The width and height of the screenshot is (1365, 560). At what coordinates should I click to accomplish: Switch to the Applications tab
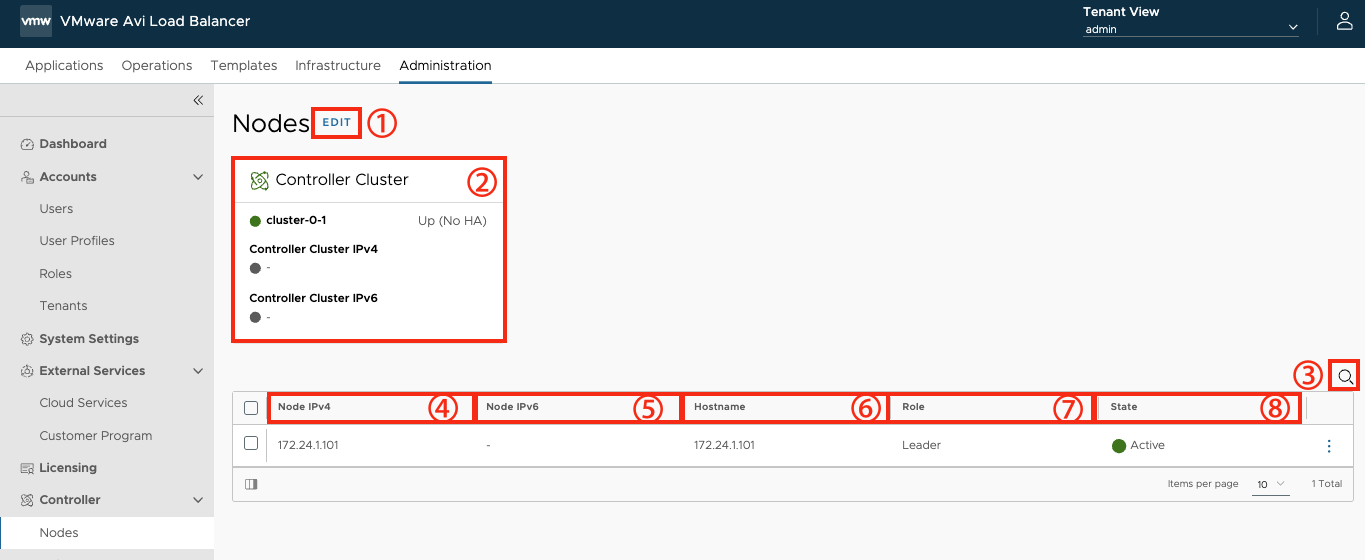64,65
